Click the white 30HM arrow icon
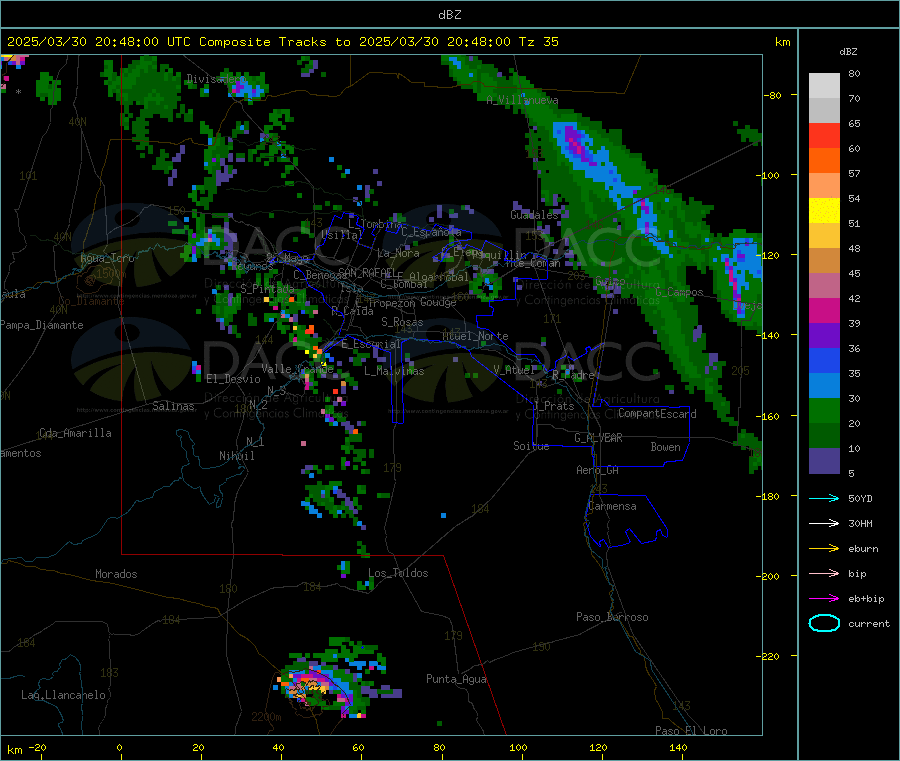The image size is (900, 761). [824, 523]
